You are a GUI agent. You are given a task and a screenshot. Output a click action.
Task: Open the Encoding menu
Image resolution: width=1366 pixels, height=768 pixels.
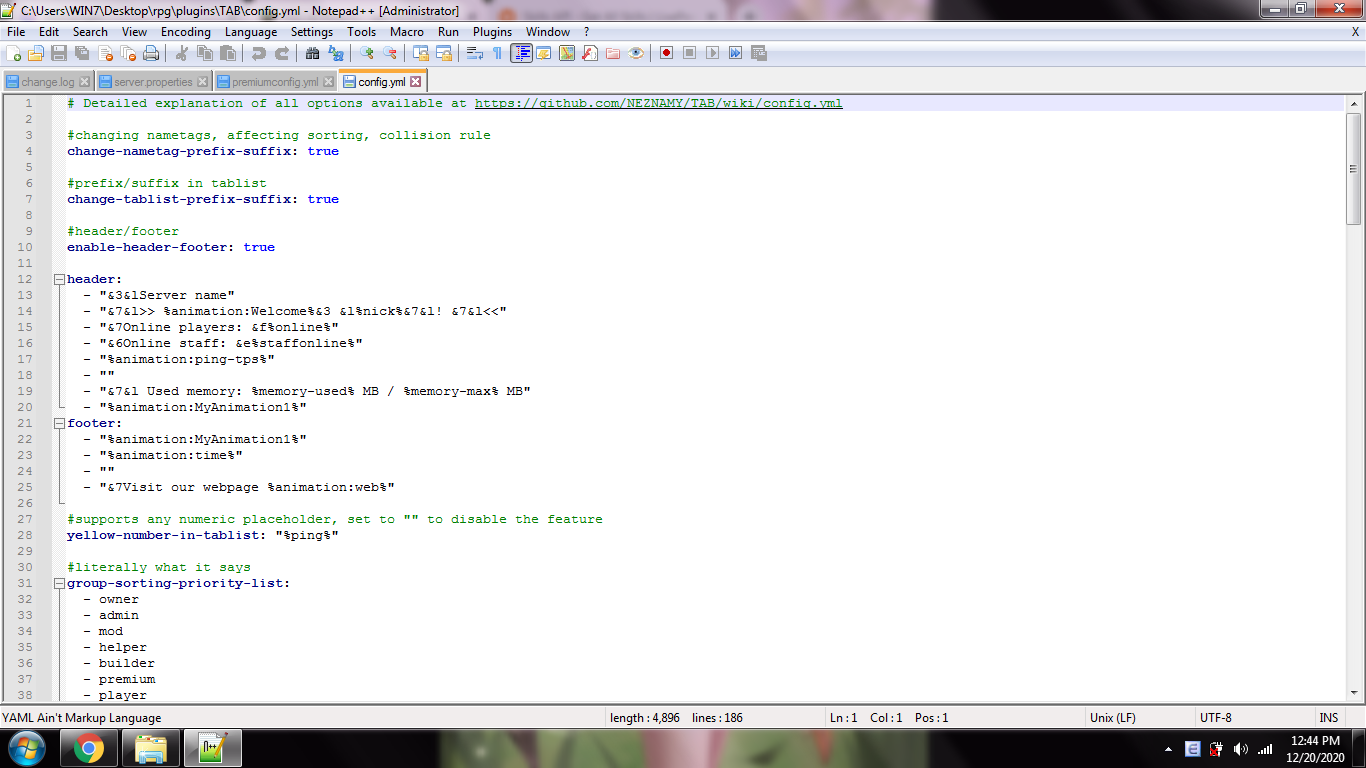[185, 32]
